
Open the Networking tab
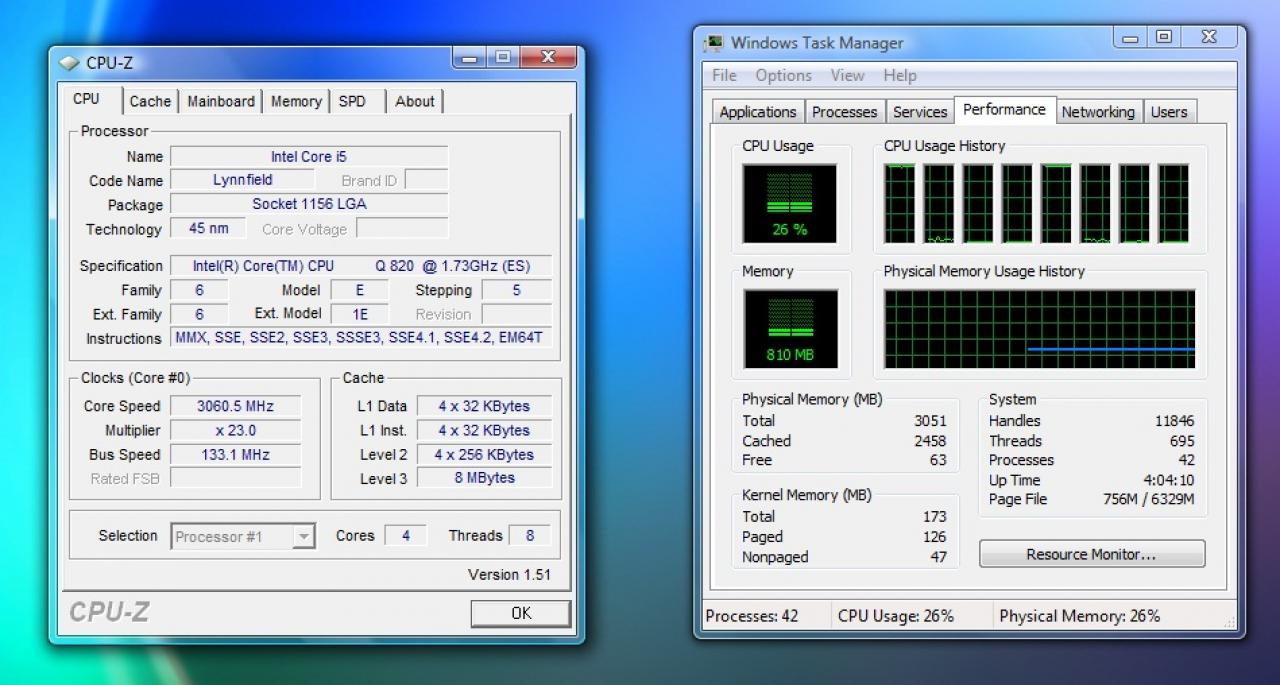click(1098, 112)
